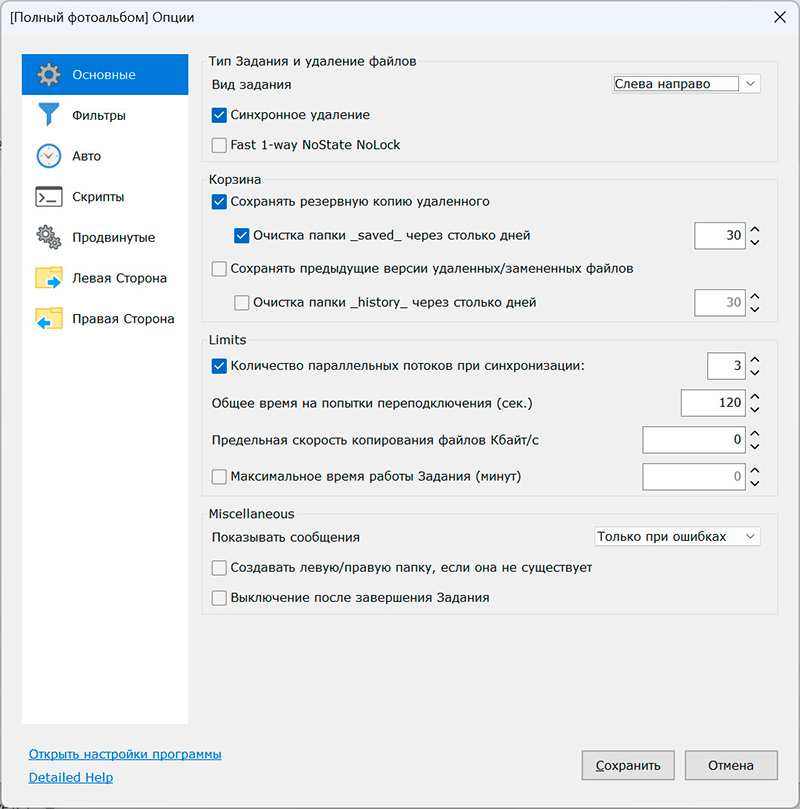Image resolution: width=800 pixels, height=809 pixels.
Task: Disable the Синхронное удаление checkbox
Action: (220, 115)
